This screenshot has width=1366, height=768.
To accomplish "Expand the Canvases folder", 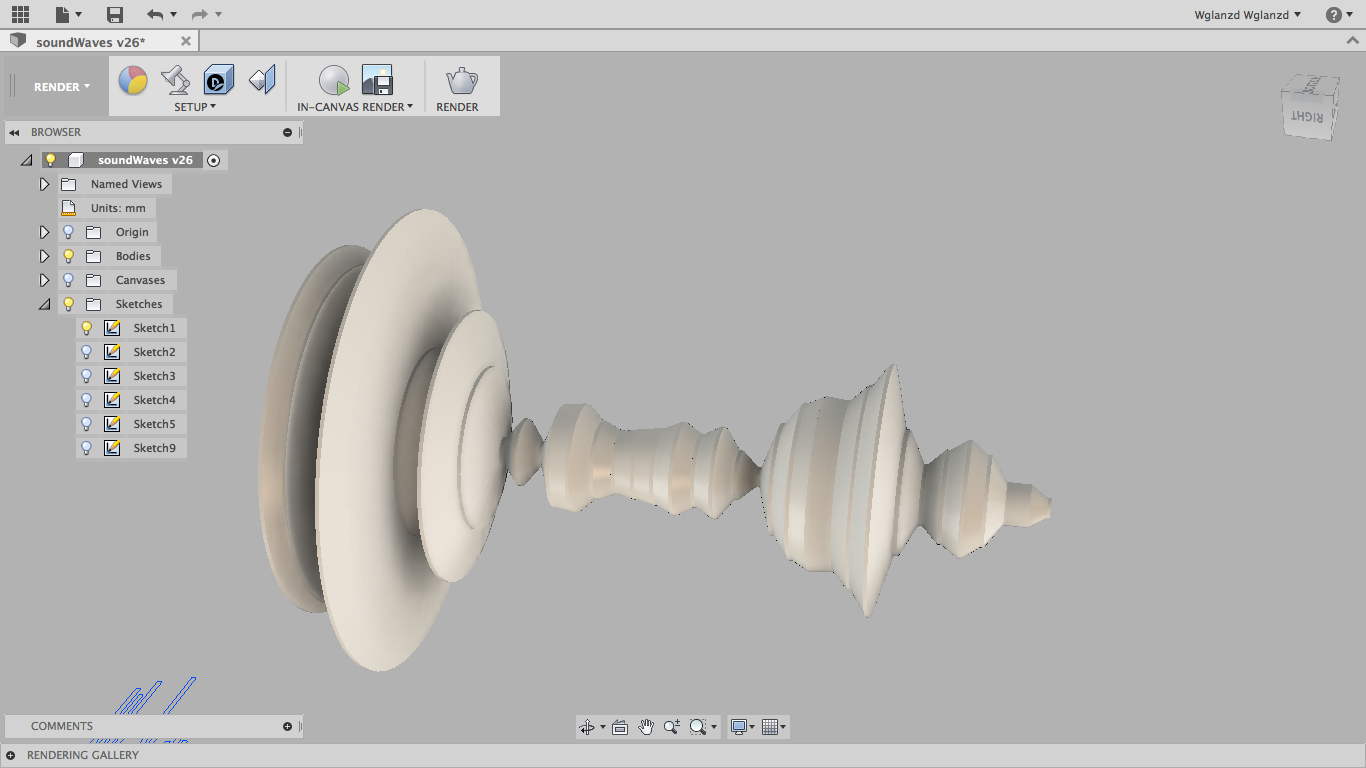I will (44, 280).
